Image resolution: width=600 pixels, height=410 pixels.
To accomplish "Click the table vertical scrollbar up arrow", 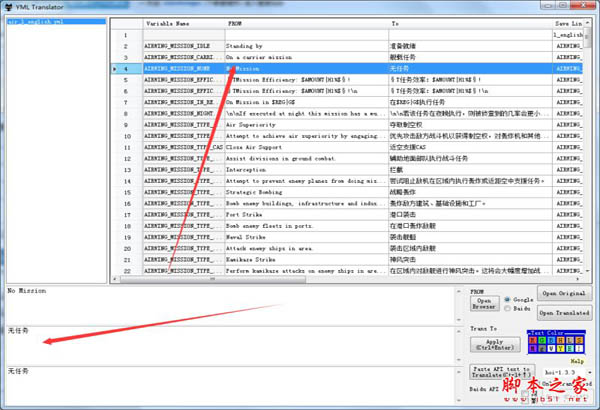I will pos(587,23).
